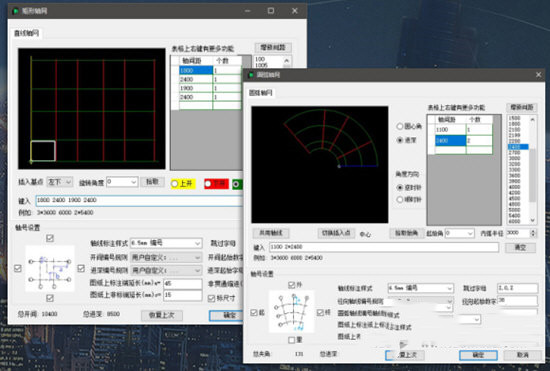Select the 进深 radio button in arc window
Screen dimensions: 550x371
(400, 140)
